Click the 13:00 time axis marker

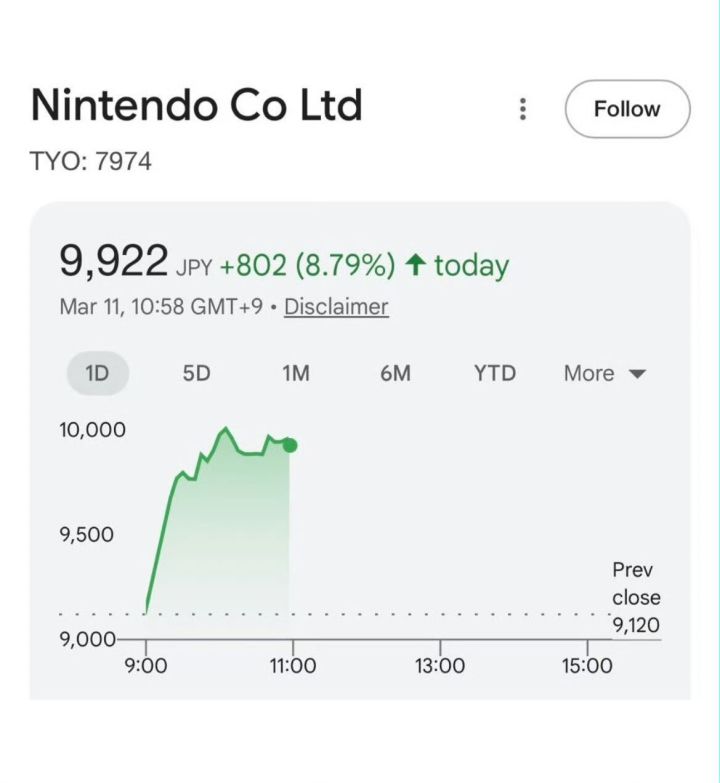(440, 665)
